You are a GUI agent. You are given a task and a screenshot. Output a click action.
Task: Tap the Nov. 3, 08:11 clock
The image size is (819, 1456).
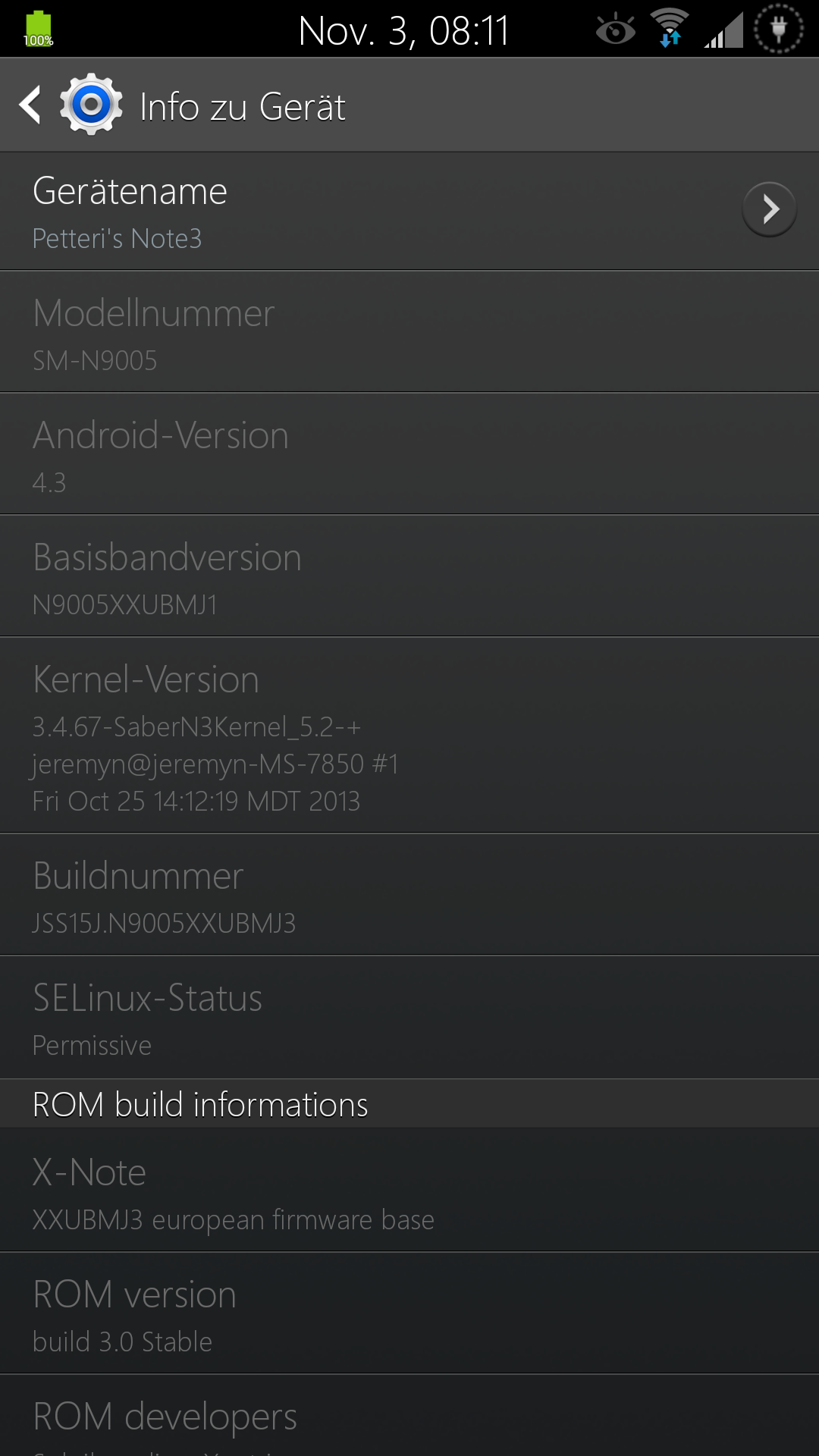(x=403, y=31)
